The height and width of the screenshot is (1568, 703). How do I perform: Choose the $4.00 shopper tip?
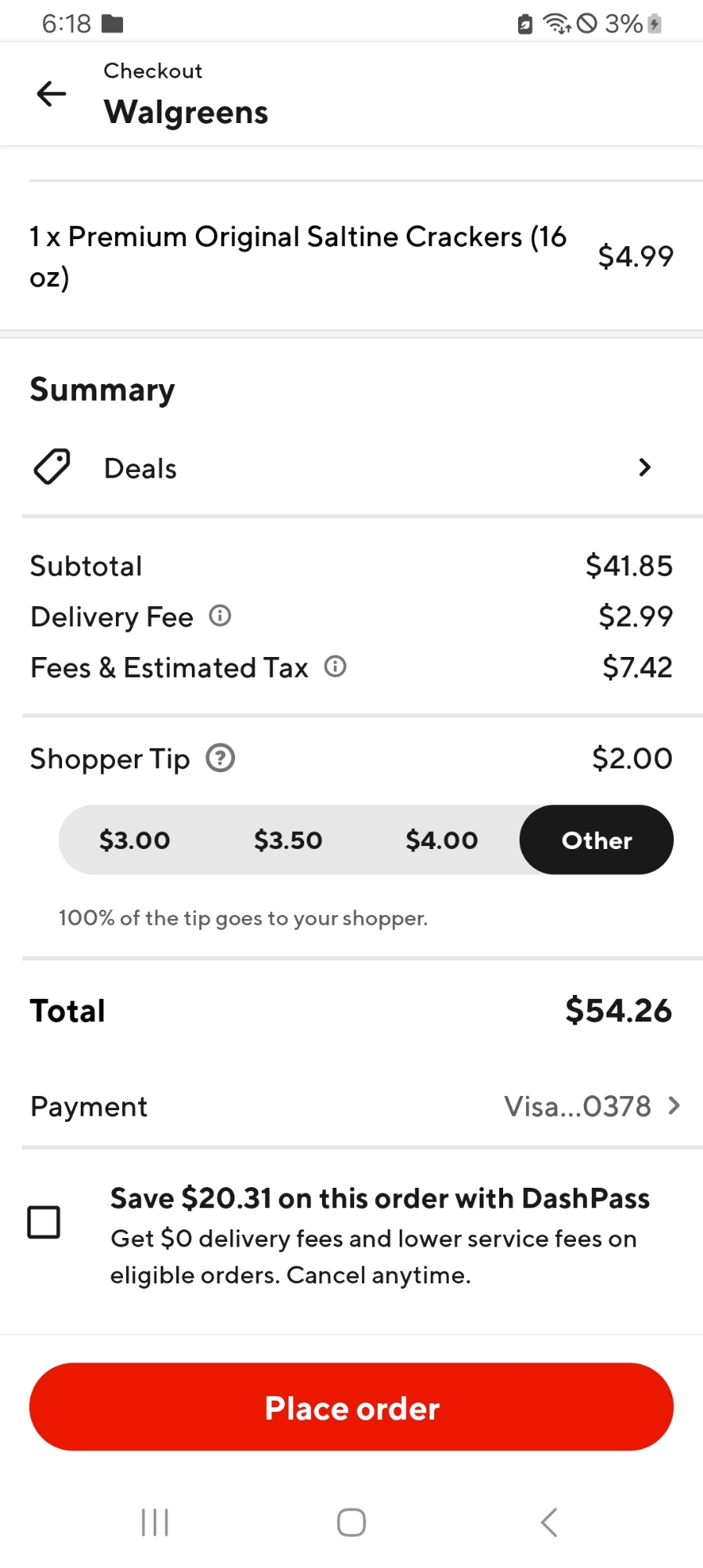[442, 840]
